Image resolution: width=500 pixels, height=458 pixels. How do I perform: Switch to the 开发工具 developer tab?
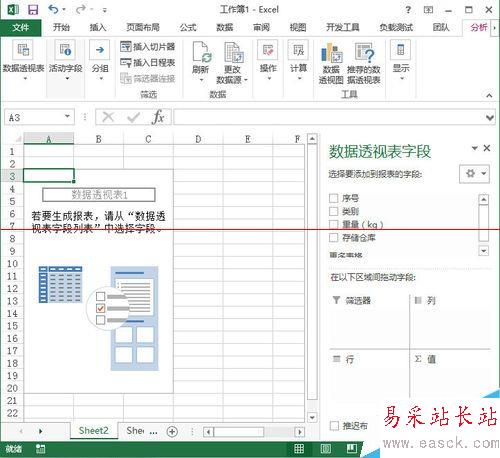[342, 27]
